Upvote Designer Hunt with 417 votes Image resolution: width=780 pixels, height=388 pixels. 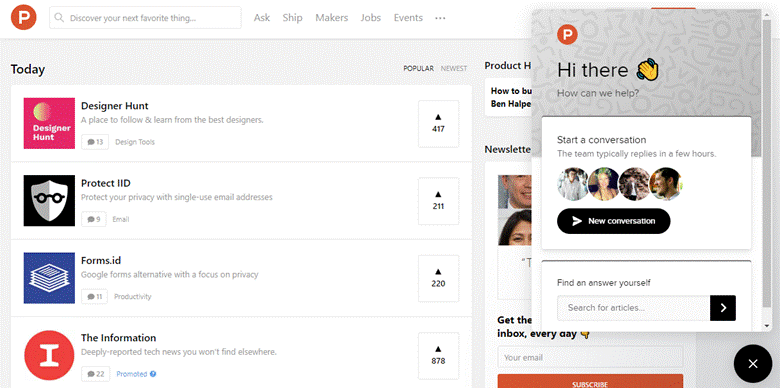[438, 123]
